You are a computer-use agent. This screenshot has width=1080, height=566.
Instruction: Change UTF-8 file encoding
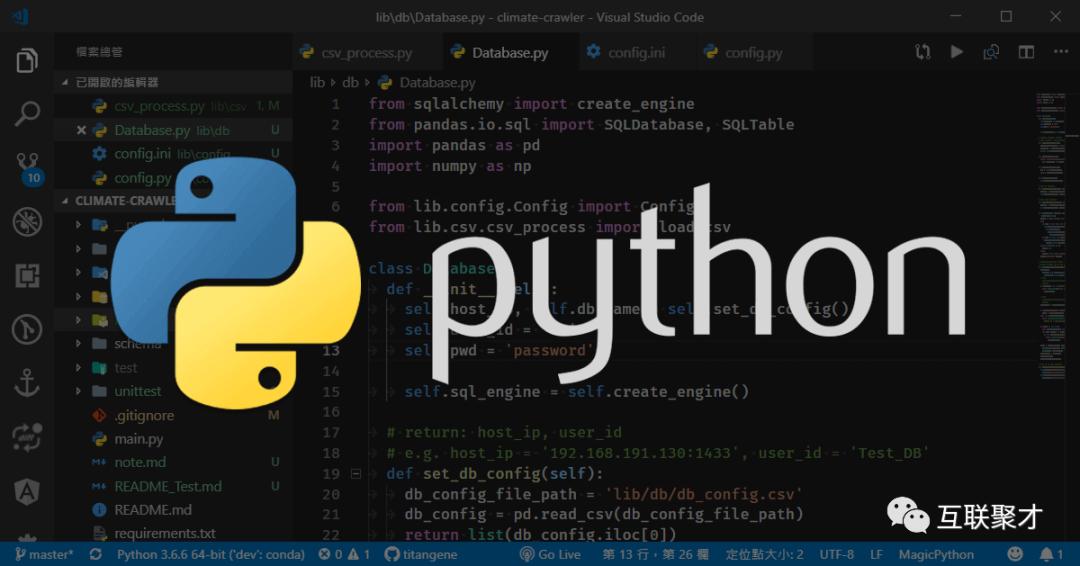[x=837, y=554]
